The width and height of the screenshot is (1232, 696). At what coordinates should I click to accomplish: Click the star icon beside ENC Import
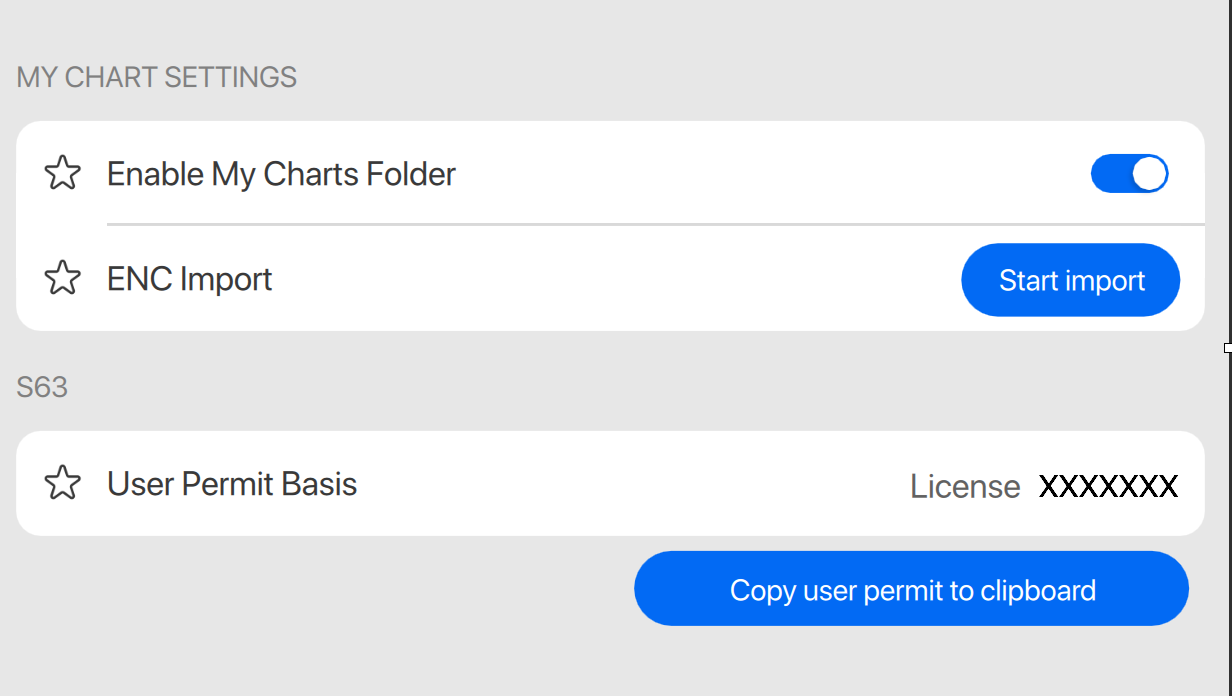click(x=63, y=278)
